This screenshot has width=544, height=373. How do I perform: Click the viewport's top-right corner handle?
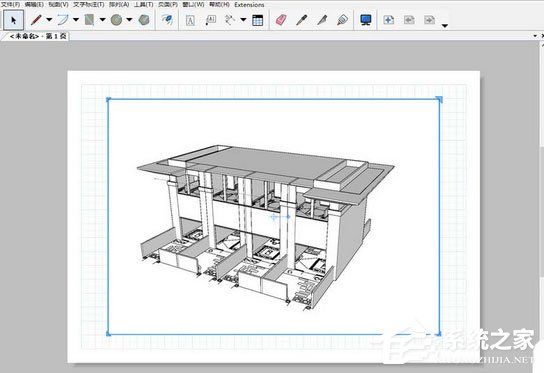pyautogui.click(x=439, y=100)
